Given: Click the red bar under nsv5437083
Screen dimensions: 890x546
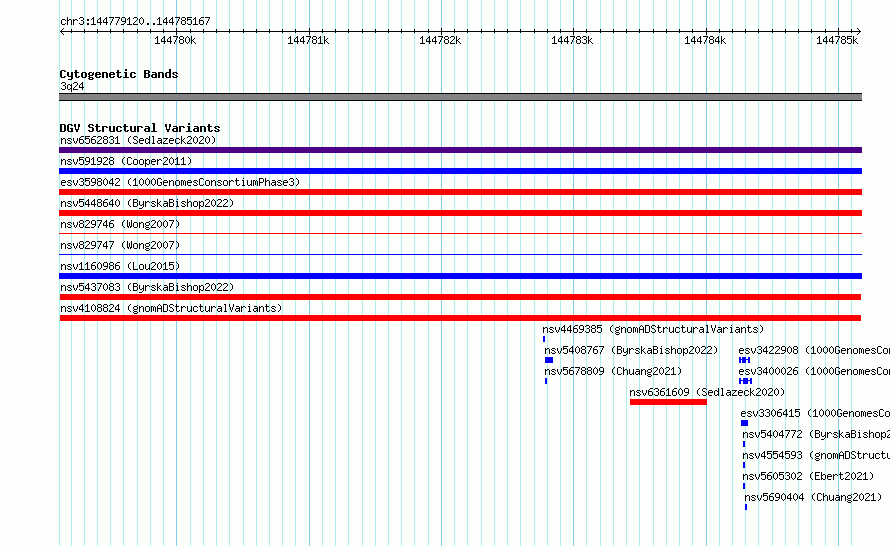Looking at the screenshot, I should click(x=460, y=297).
